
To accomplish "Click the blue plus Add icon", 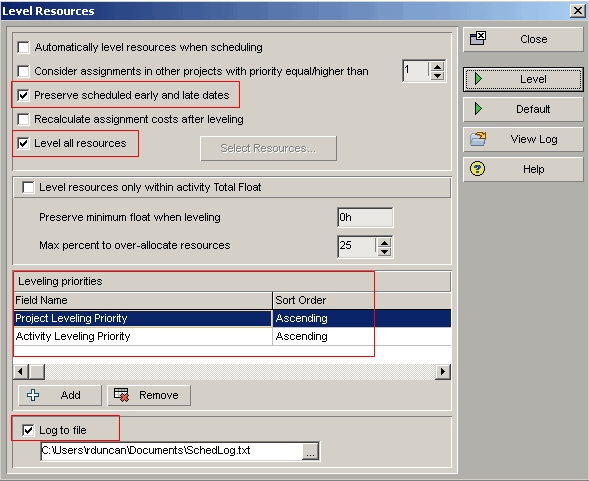I will click(33, 395).
